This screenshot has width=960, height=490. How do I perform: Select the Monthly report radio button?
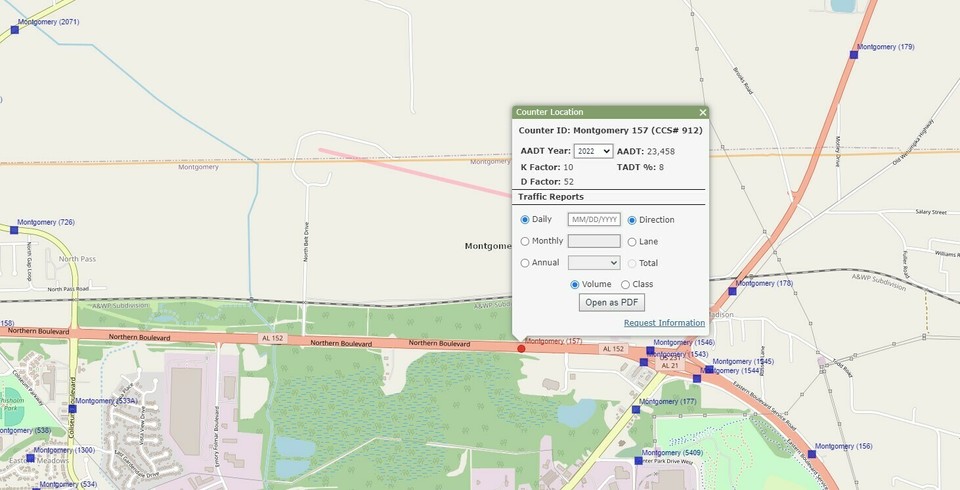pyautogui.click(x=526, y=241)
